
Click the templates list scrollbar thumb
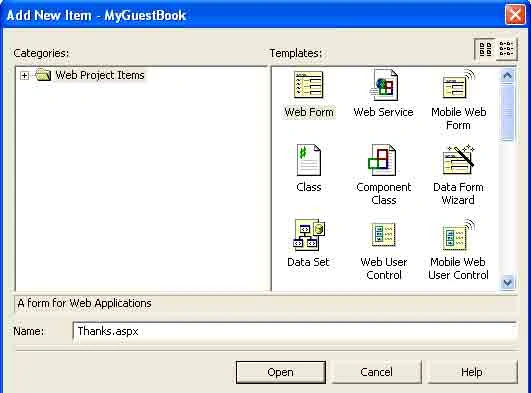point(507,112)
